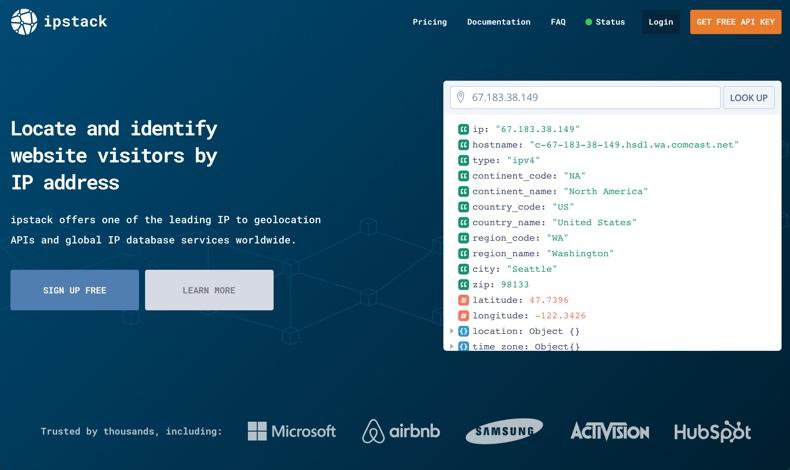Click the continent_code value "NA"
This screenshot has height=470, width=790.
pyautogui.click(x=574, y=176)
